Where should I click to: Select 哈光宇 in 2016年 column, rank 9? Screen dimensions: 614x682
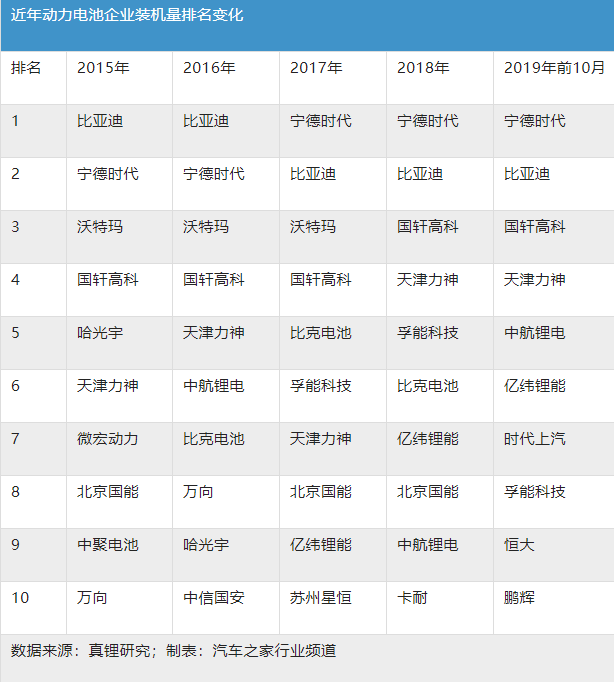(x=206, y=545)
